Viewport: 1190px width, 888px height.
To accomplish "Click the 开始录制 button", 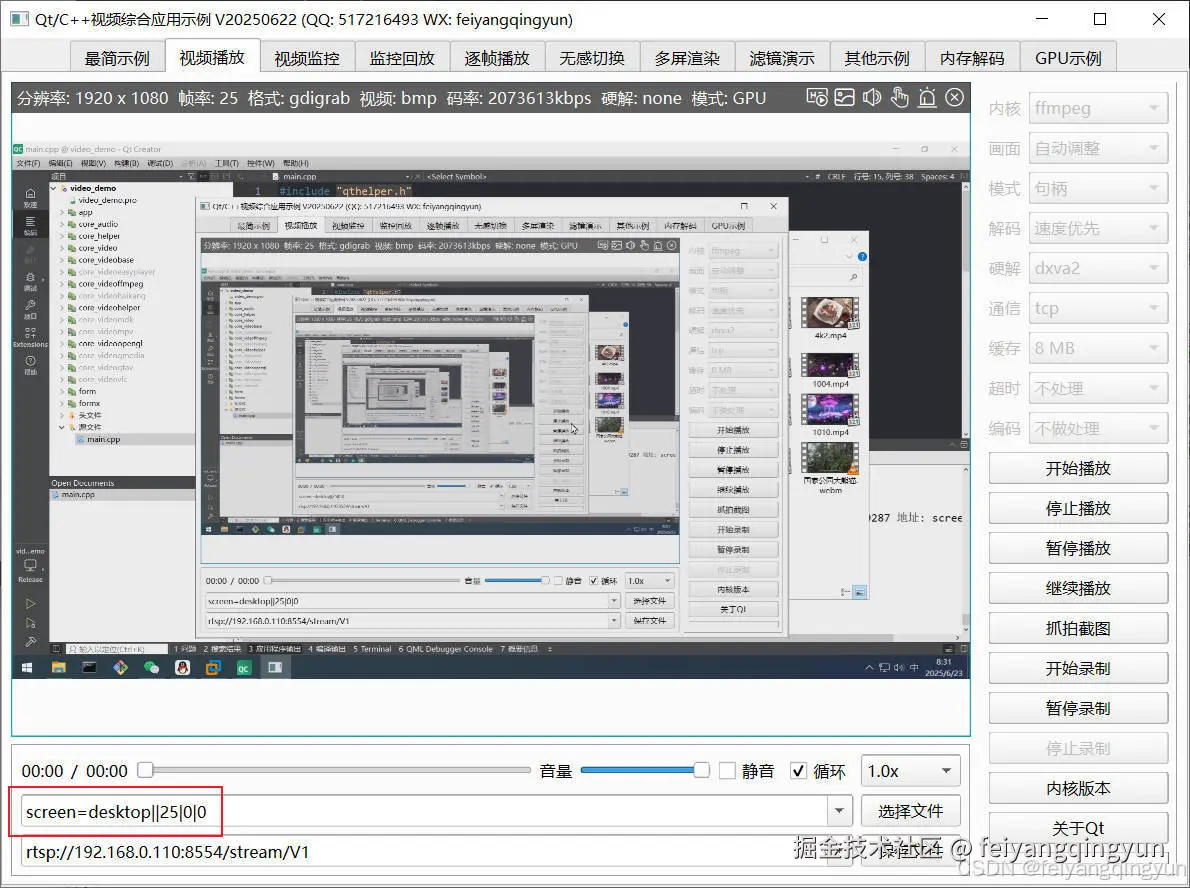I will click(x=1078, y=669).
